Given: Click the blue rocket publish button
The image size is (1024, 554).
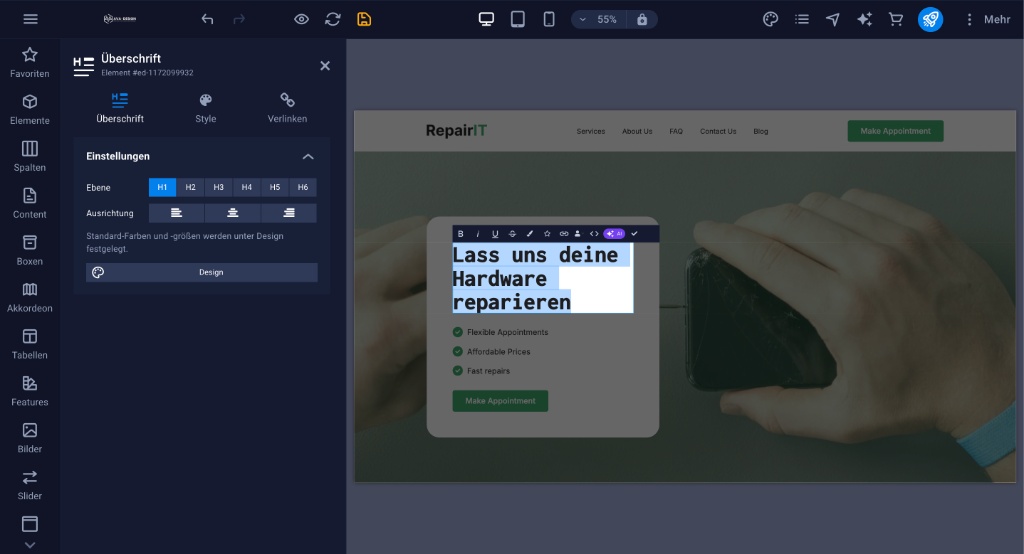Looking at the screenshot, I should 930,19.
